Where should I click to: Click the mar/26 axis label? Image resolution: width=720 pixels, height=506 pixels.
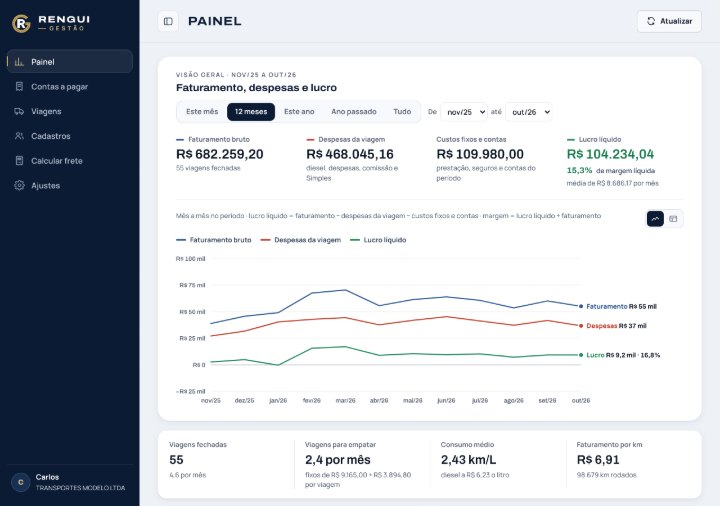coord(345,400)
